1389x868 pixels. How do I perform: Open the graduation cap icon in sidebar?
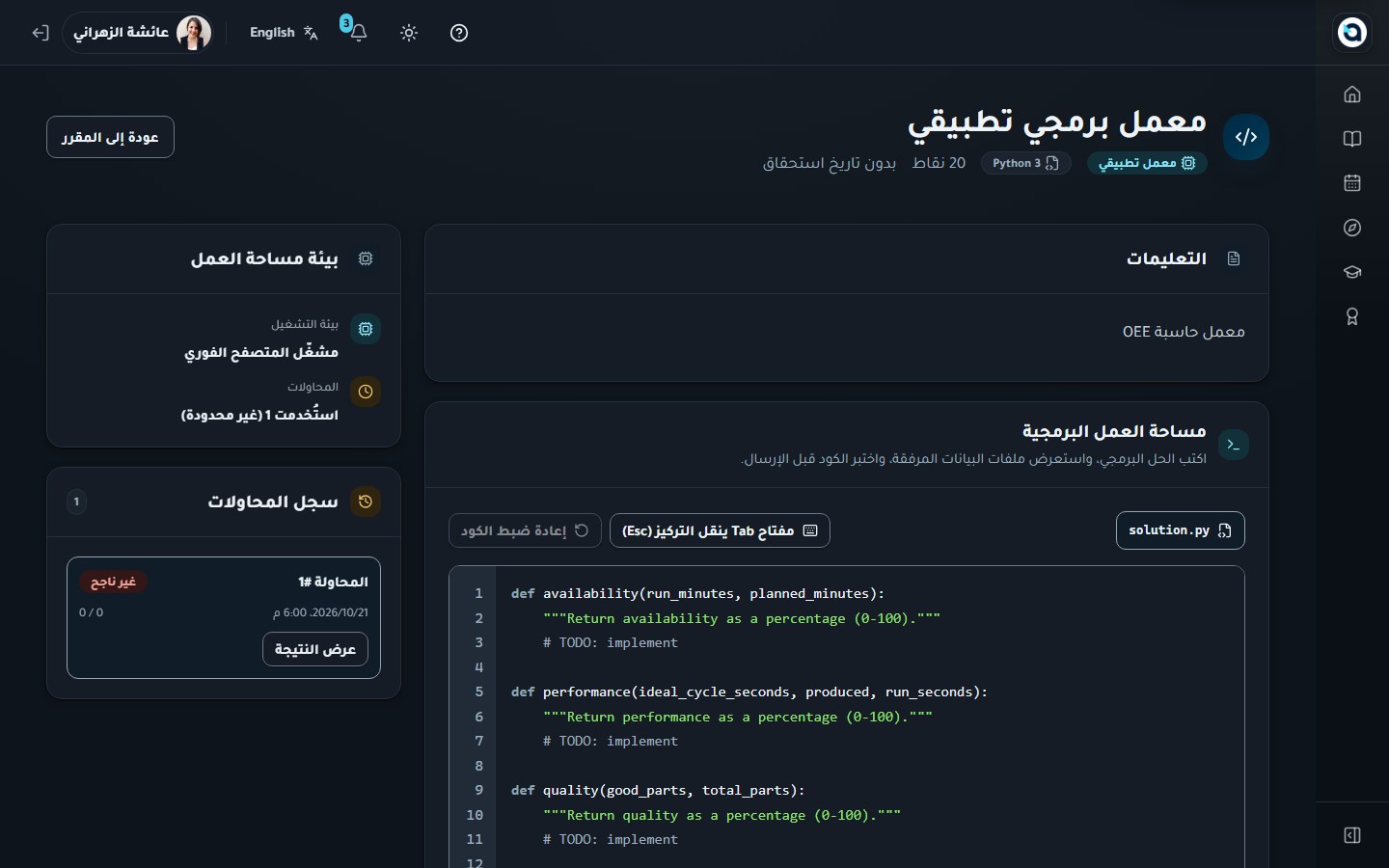coord(1352,272)
